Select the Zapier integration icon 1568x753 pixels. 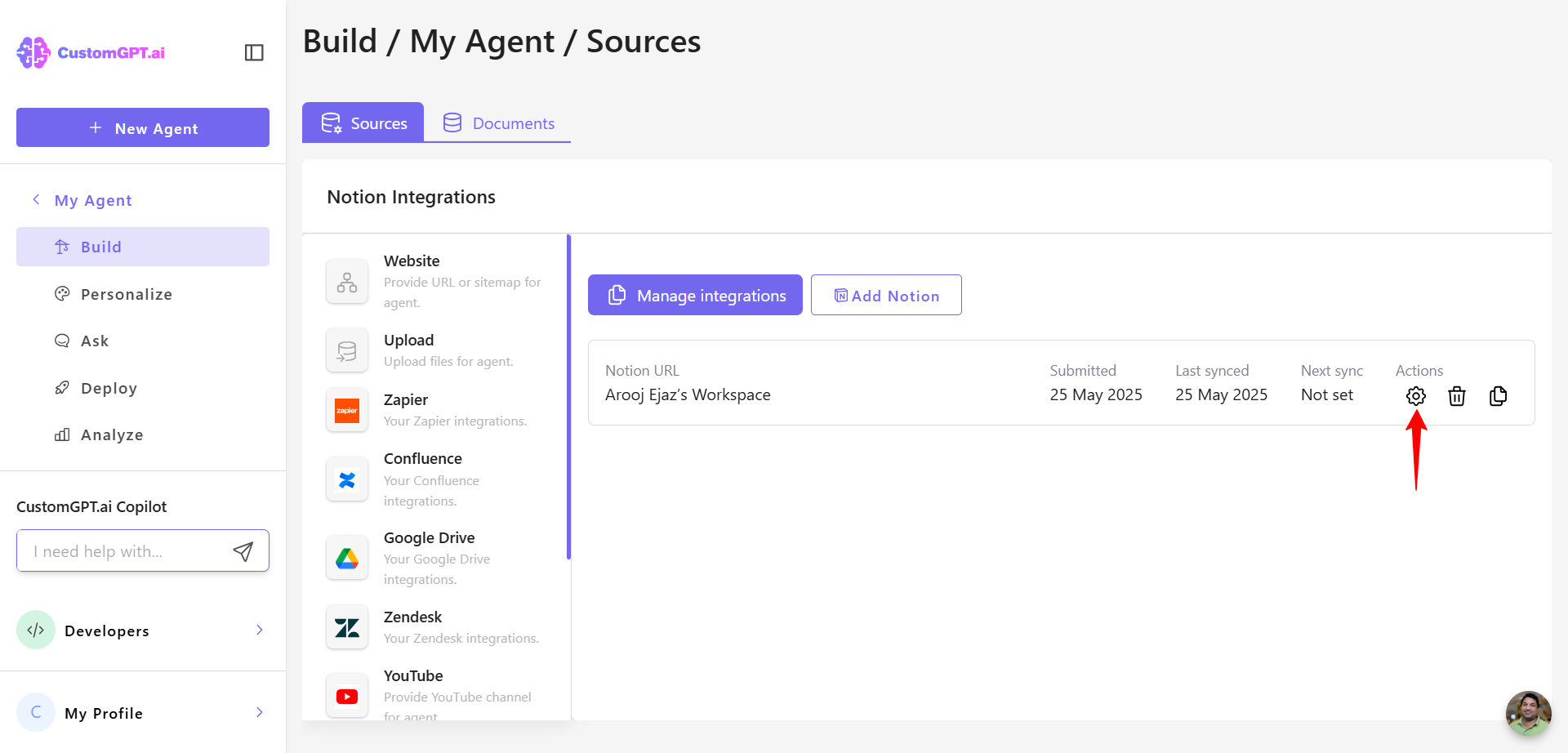click(x=347, y=410)
